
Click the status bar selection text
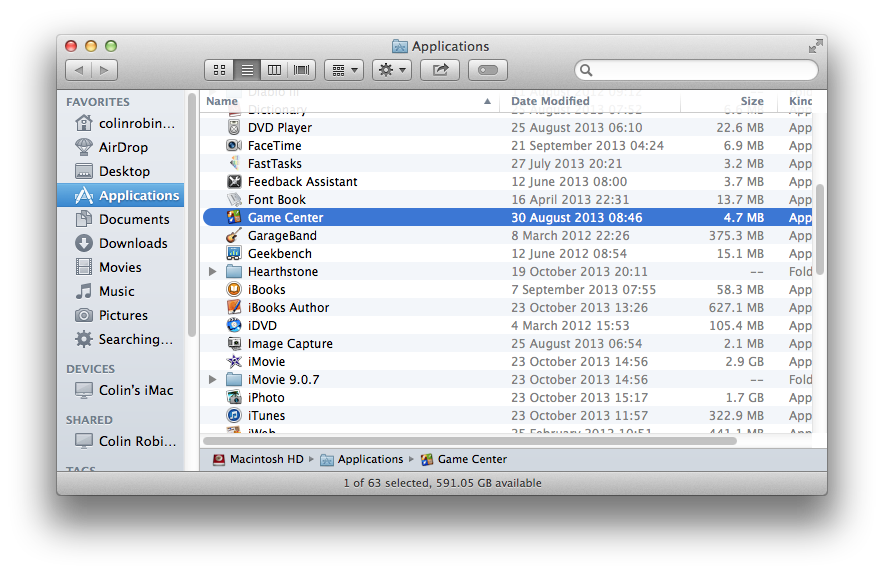443,483
